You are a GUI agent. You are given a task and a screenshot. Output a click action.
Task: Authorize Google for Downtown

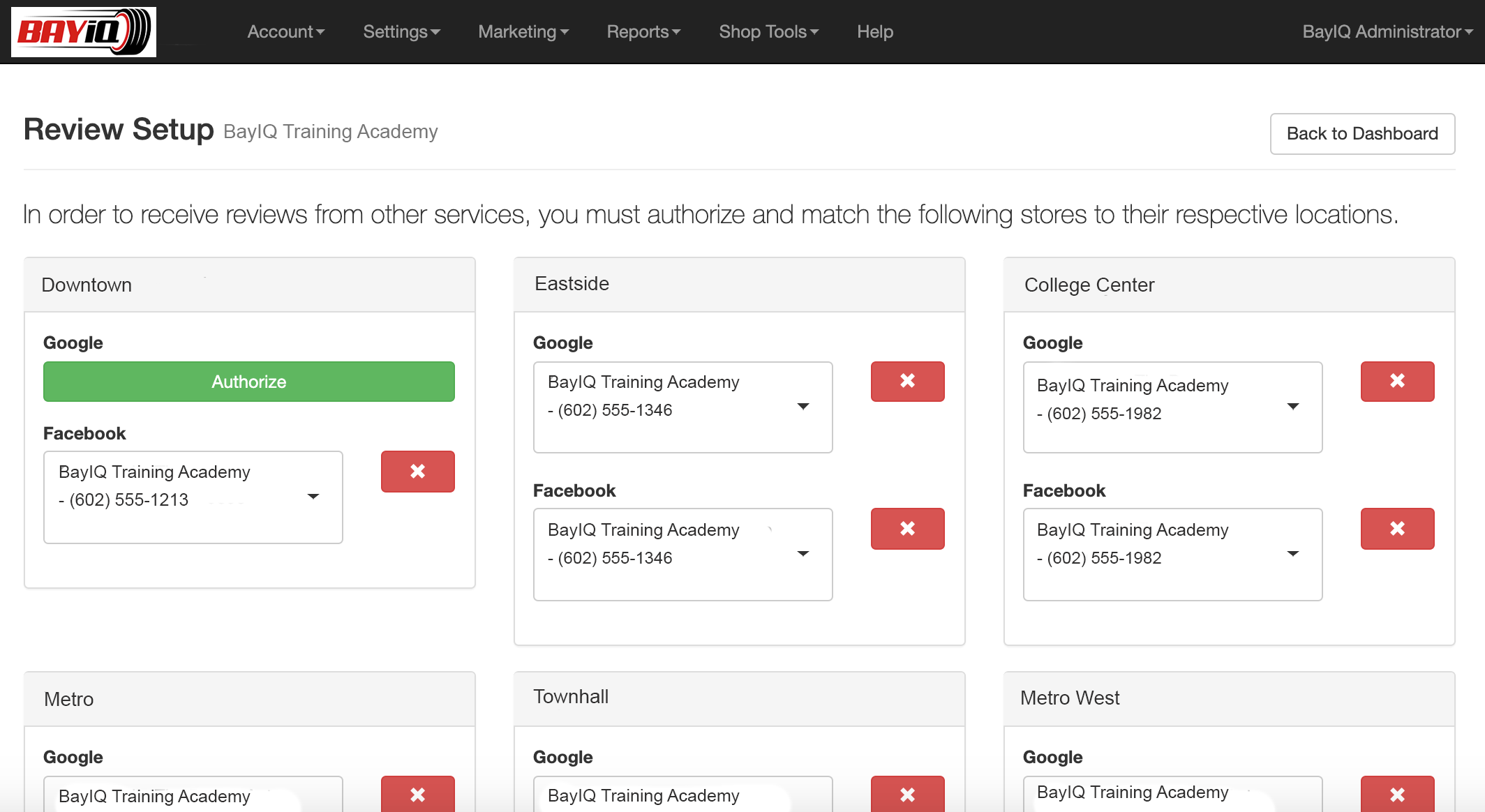(249, 382)
